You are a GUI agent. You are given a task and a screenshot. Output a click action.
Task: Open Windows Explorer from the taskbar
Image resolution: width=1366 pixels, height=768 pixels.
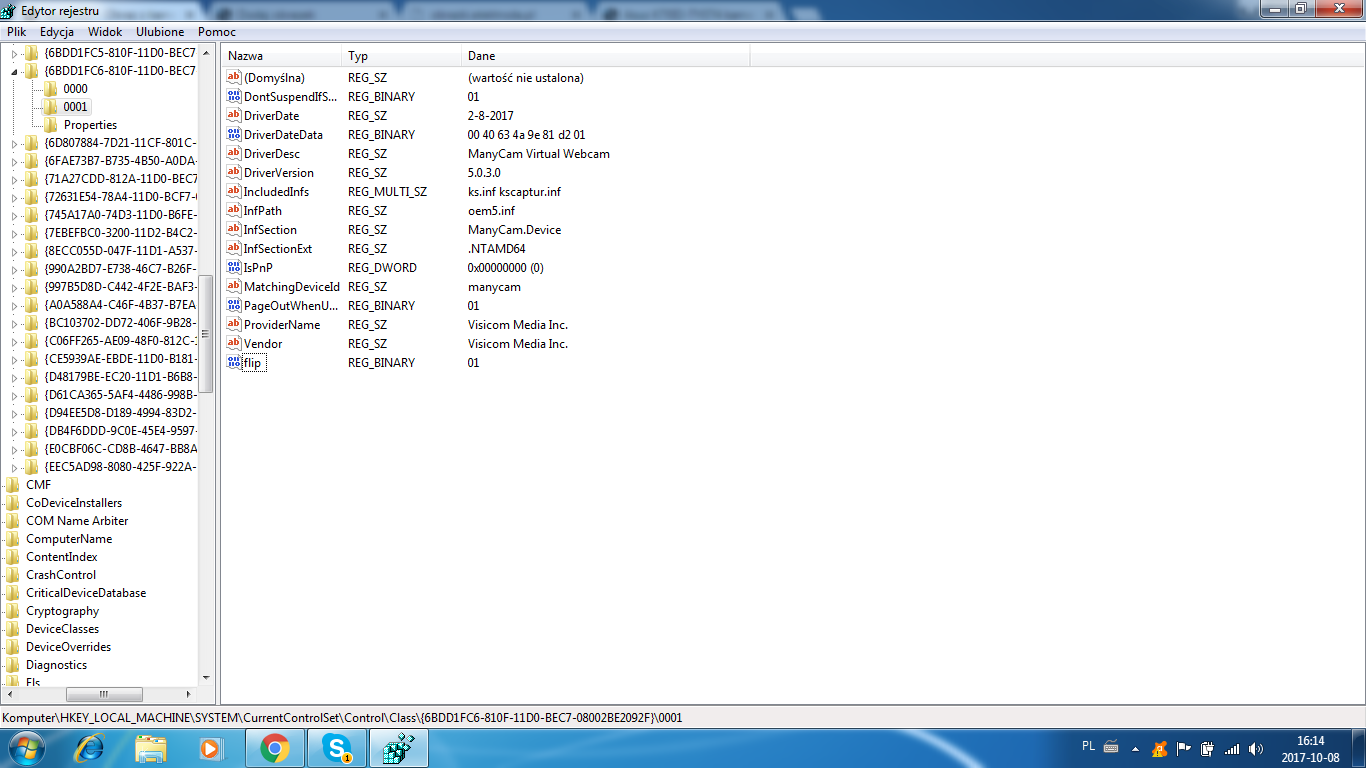coord(151,748)
